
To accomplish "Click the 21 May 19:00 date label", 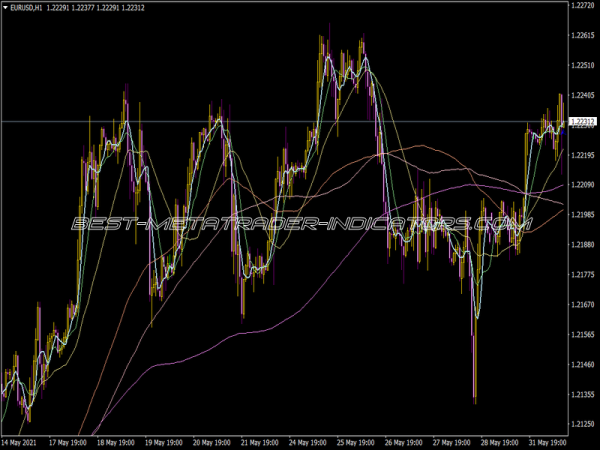I will (259, 443).
